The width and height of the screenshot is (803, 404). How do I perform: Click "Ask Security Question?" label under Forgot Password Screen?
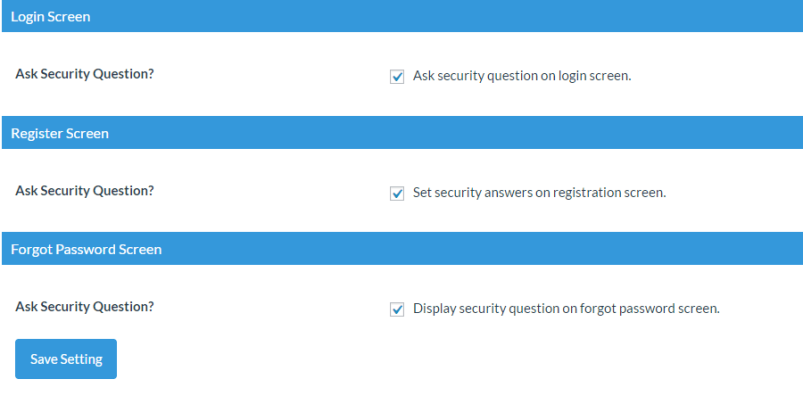[85, 307]
